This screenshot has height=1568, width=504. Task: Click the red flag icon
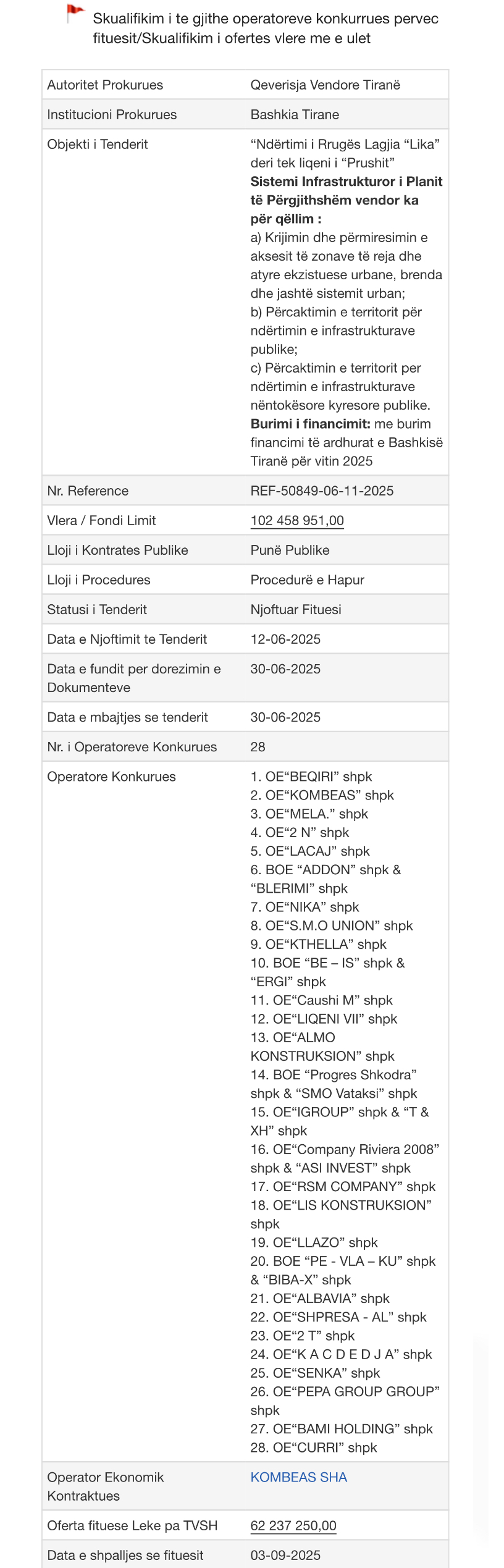click(x=75, y=12)
